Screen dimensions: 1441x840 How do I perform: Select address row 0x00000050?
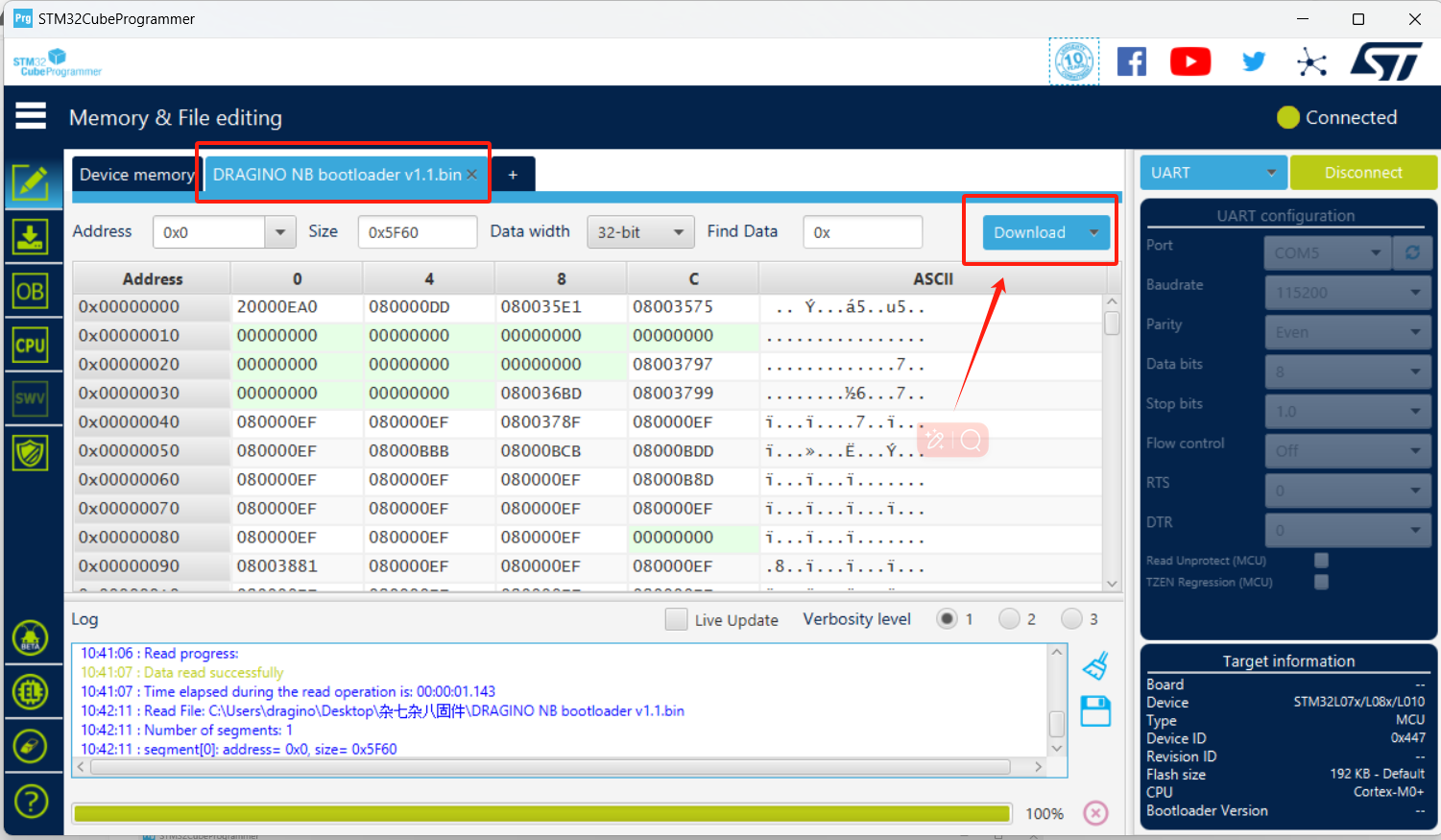(x=152, y=451)
